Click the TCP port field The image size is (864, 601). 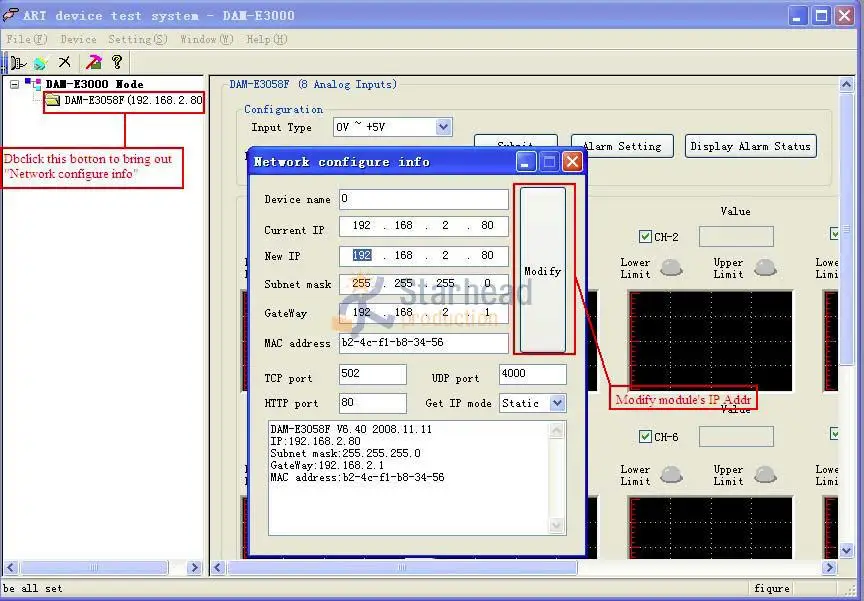(x=372, y=374)
